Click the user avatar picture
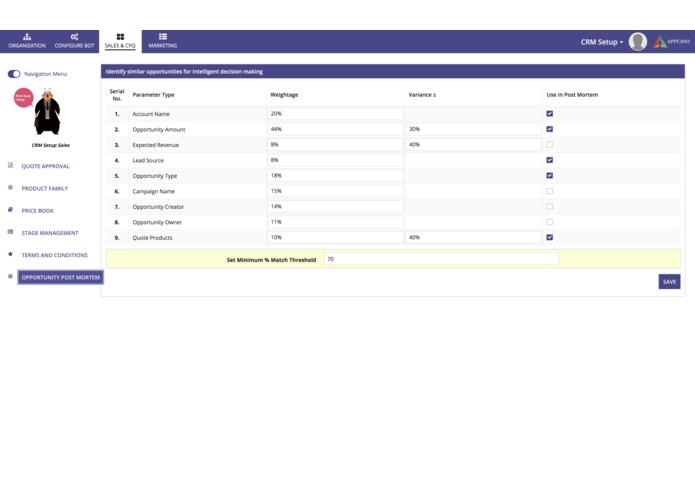 point(637,42)
